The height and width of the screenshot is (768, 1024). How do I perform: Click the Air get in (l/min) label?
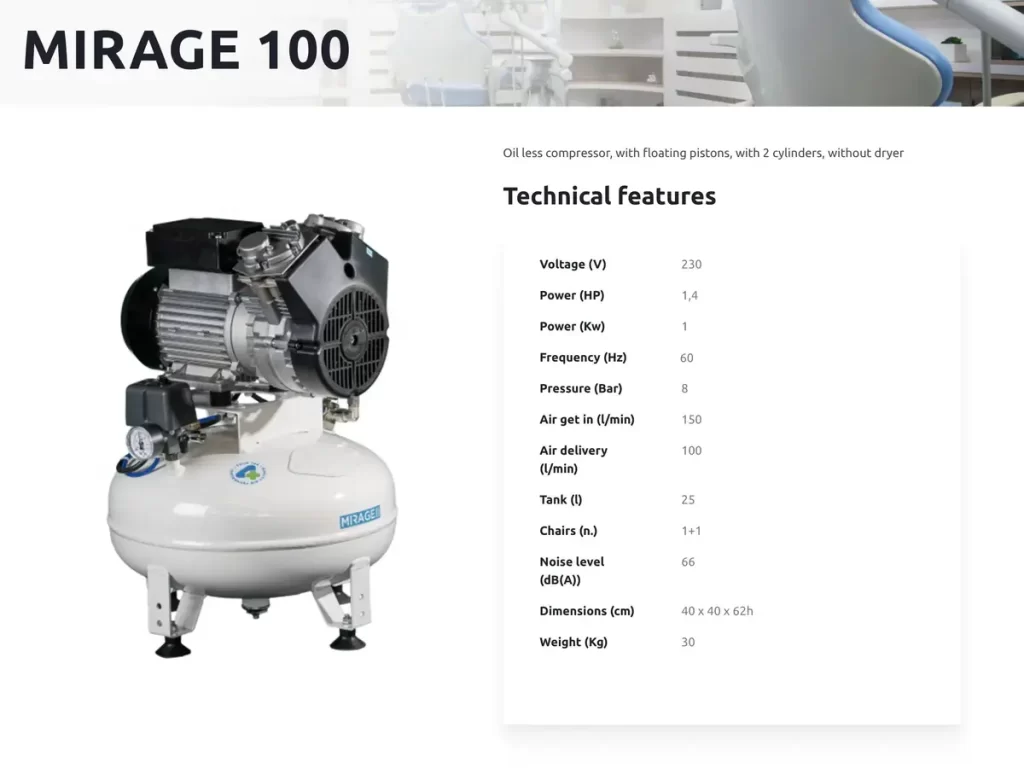click(587, 419)
